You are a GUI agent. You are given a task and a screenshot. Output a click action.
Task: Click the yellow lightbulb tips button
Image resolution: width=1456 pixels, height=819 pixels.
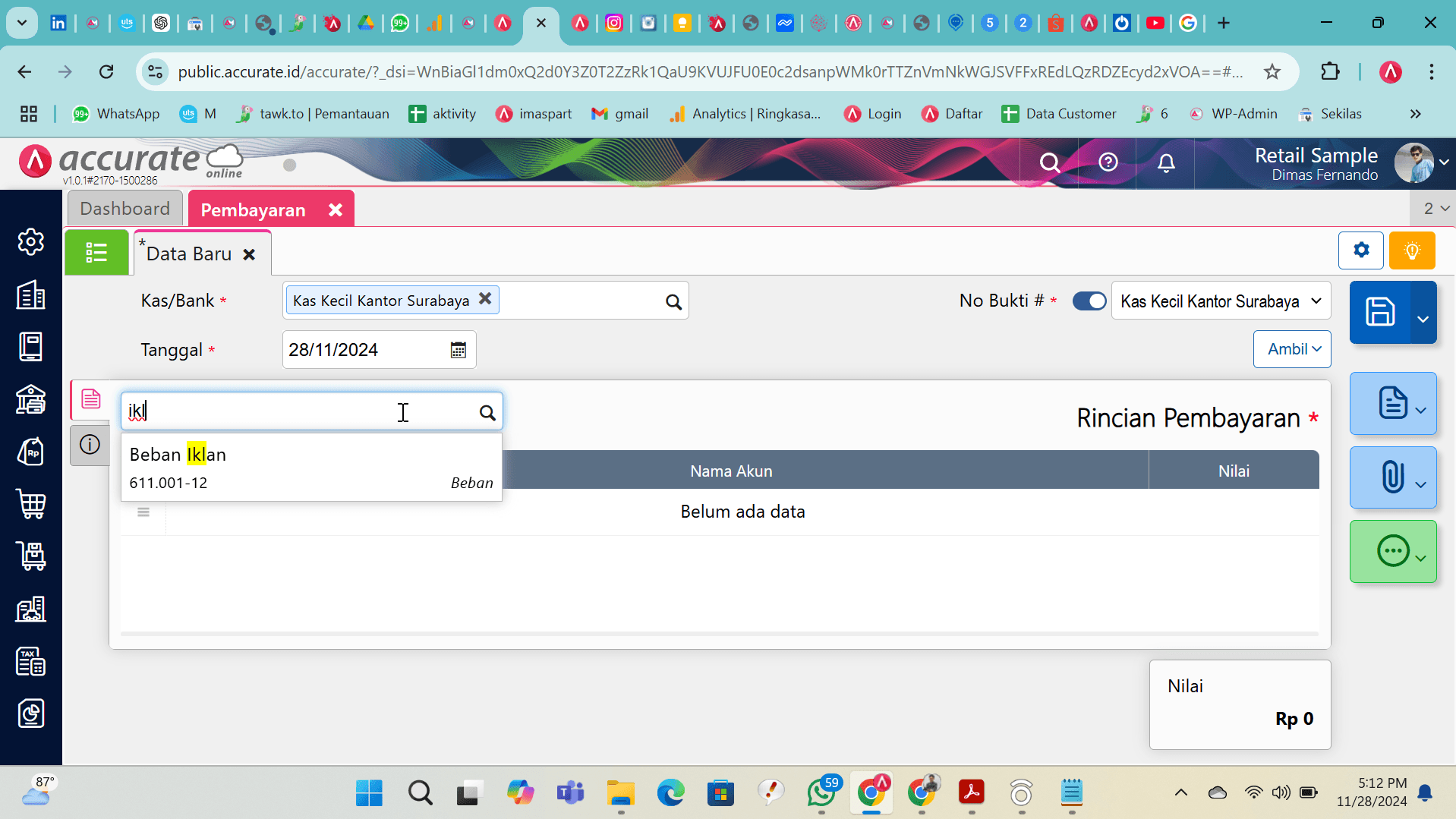pos(1411,250)
